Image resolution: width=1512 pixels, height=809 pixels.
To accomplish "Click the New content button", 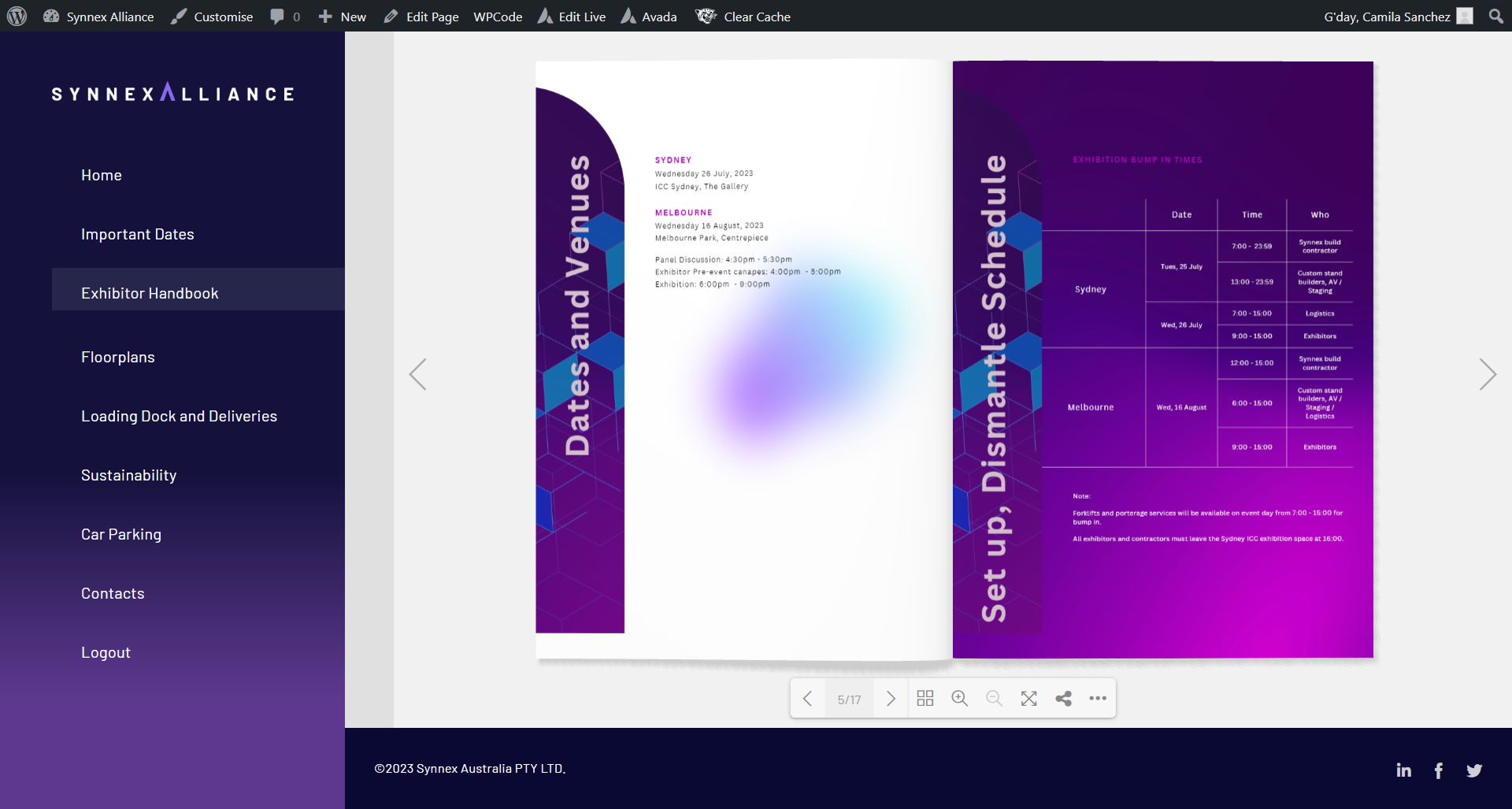I will 342,17.
